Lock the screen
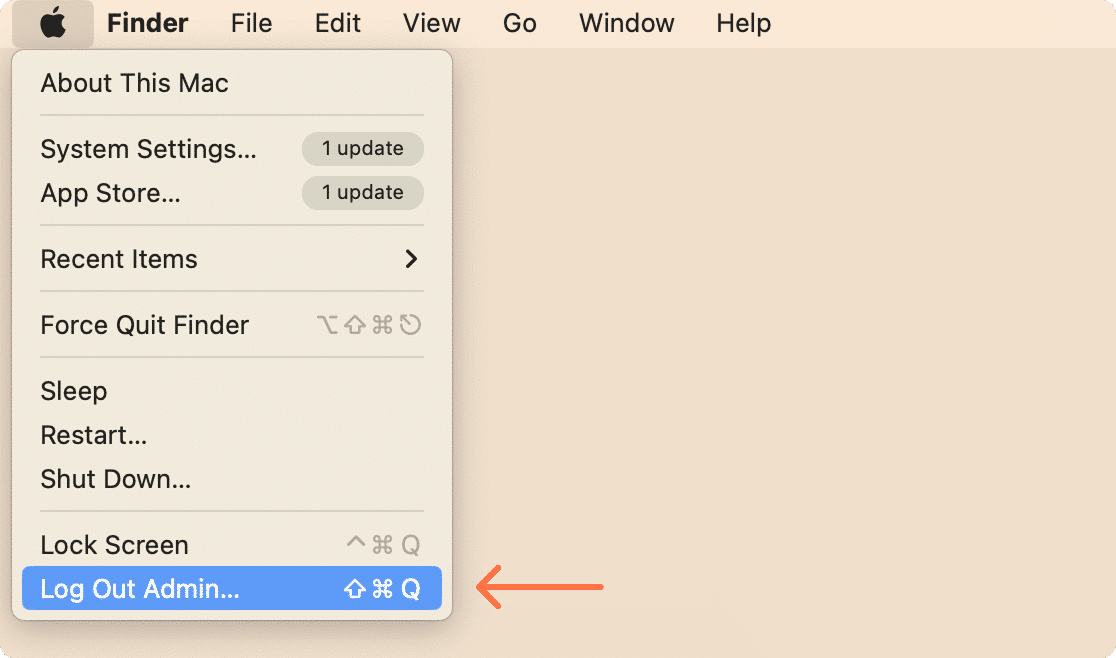Screen dimensions: 1116x658 [113, 544]
